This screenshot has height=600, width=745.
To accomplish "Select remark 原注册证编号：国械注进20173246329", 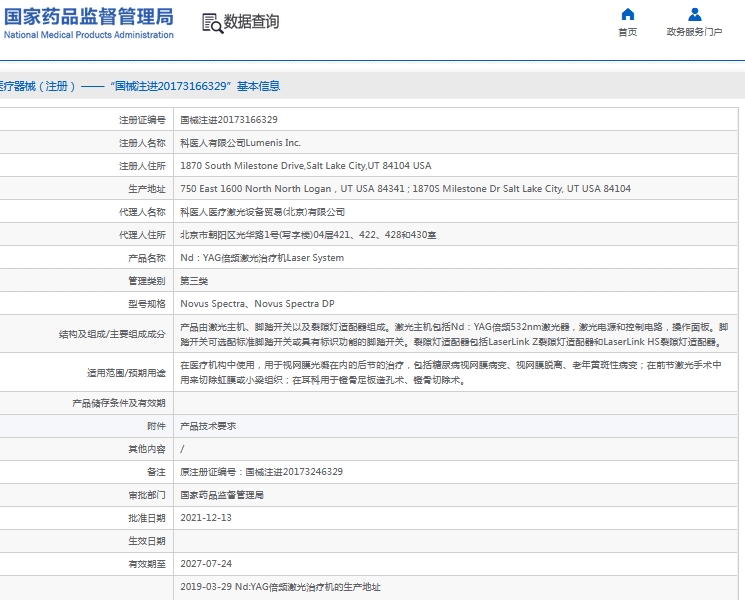I will point(261,472).
